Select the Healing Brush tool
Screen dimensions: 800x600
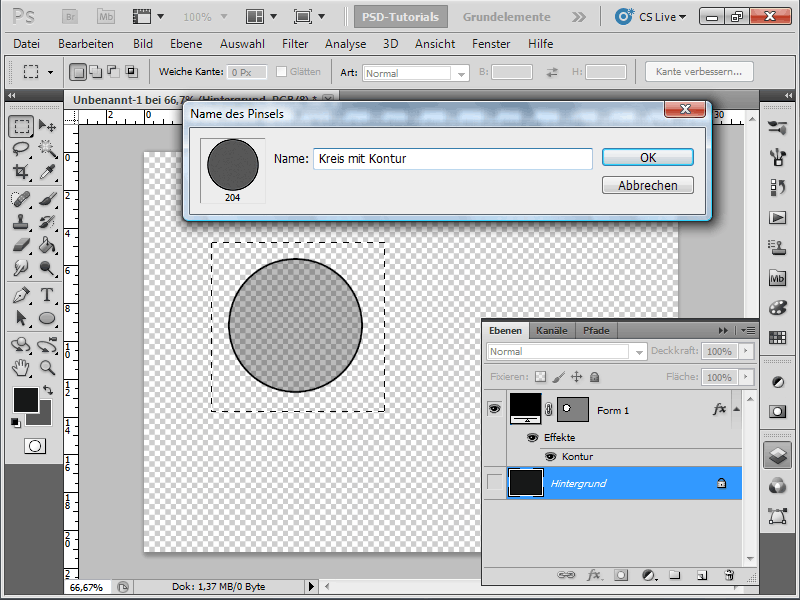pos(21,199)
